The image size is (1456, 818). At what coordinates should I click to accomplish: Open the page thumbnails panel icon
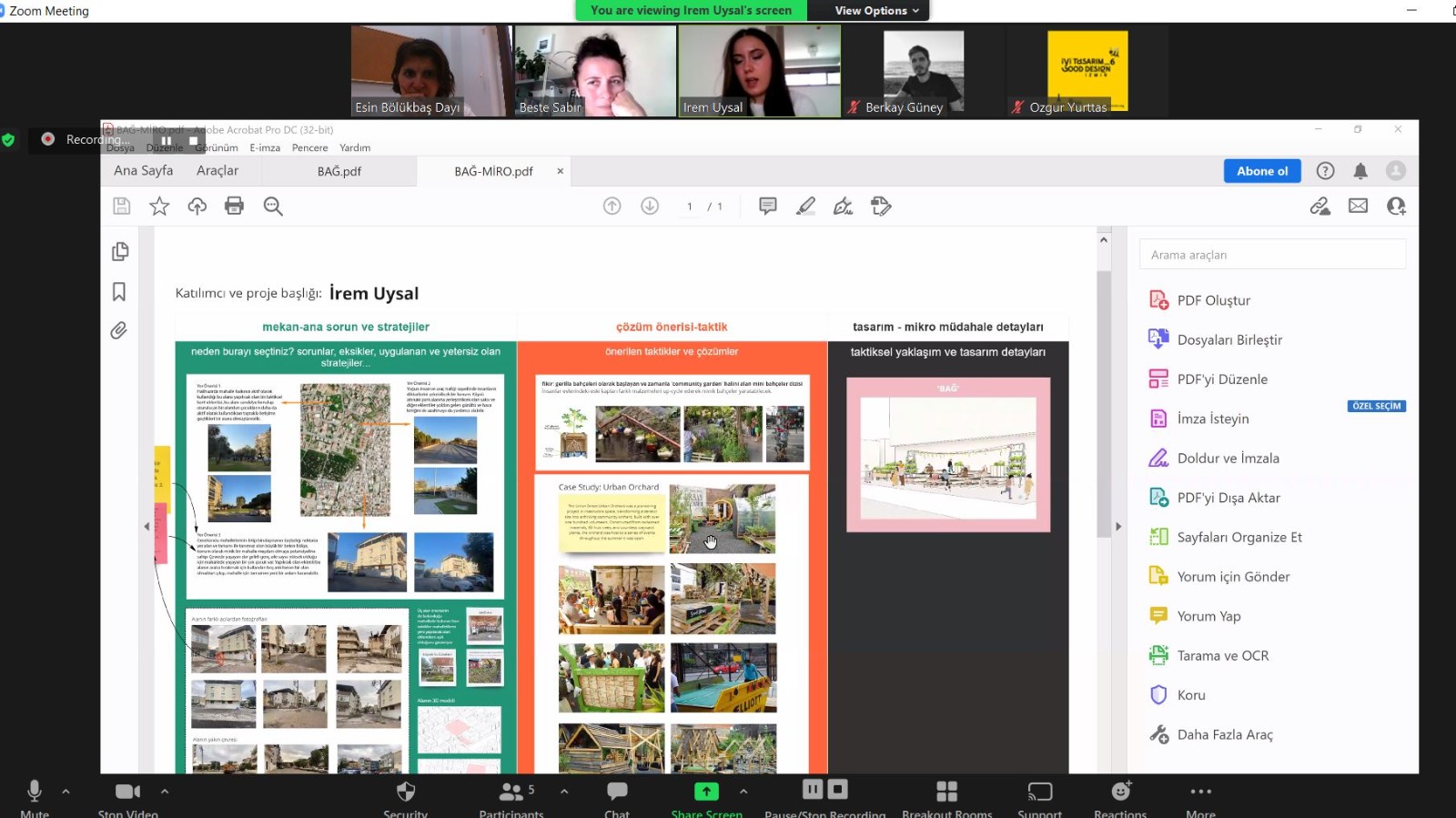119,252
